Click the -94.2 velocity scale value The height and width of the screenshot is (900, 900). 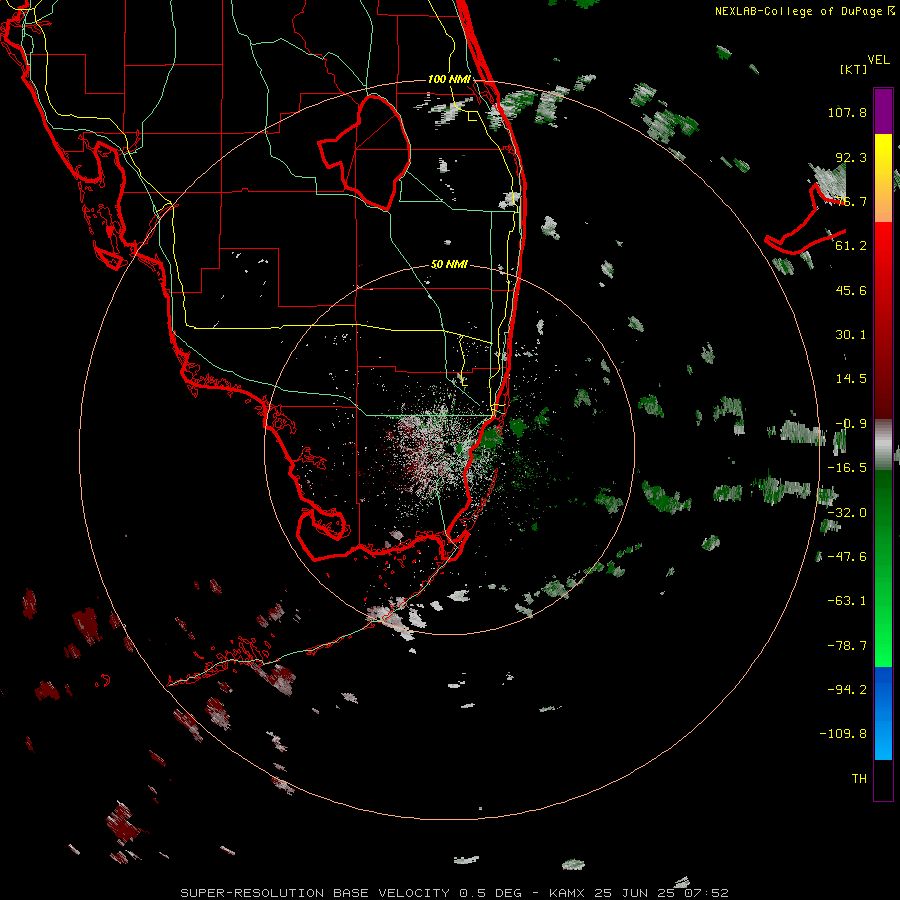[x=847, y=690]
